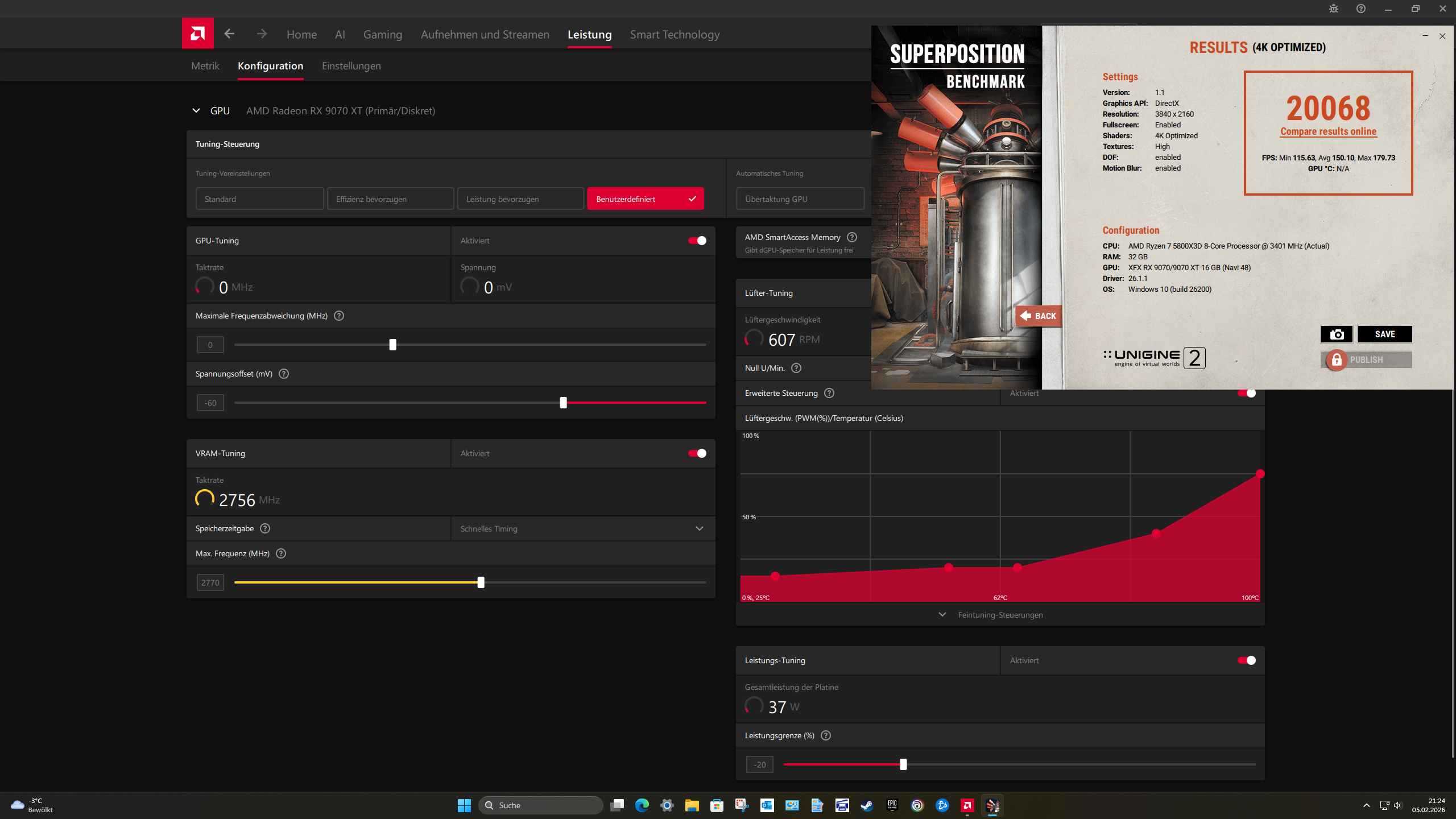
Task: Open Steam from the taskbar
Action: tap(867, 805)
